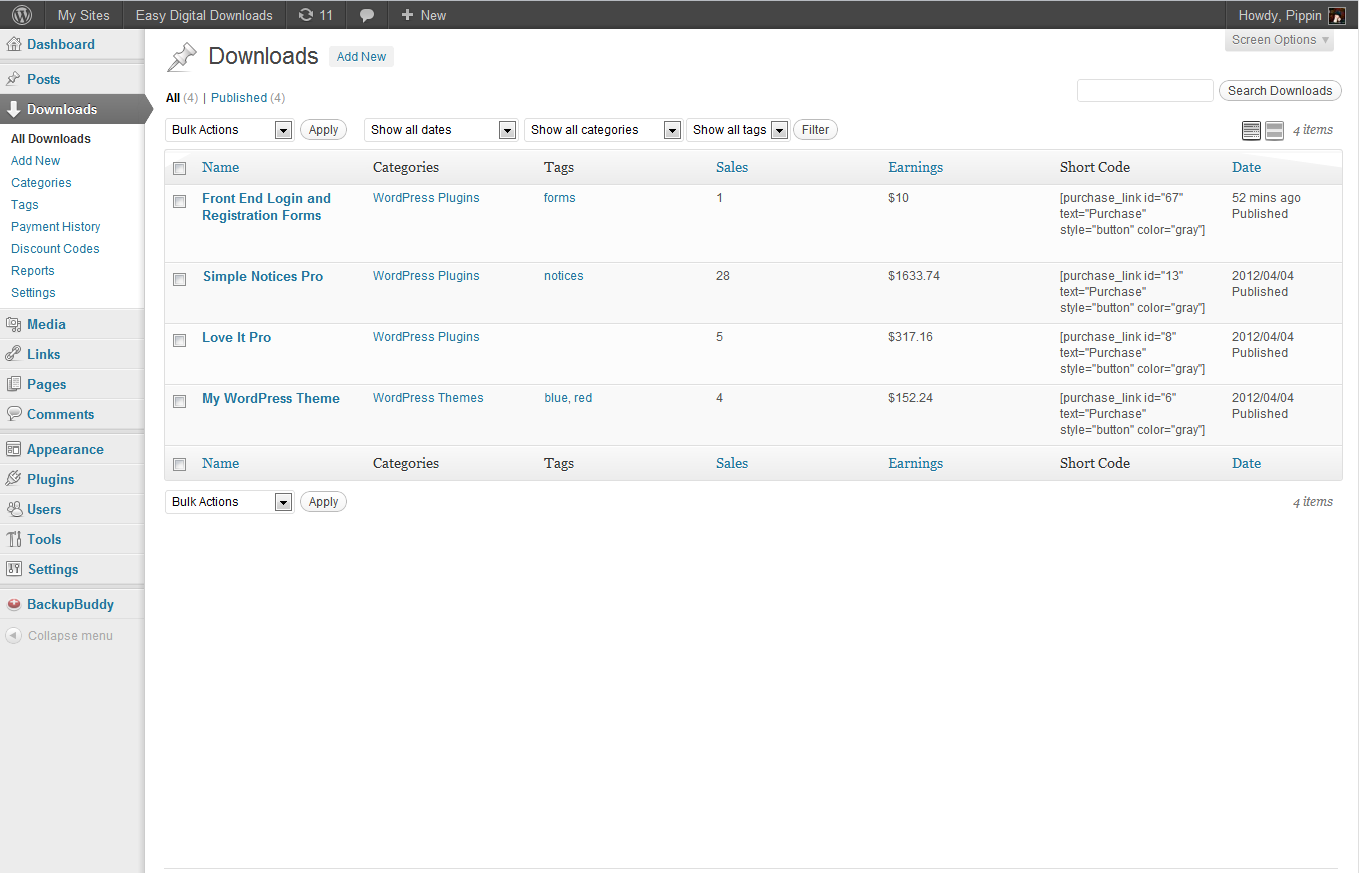This screenshot has width=1359, height=873.
Task: Open the top Bulk Actions dropdown
Action: 229,130
